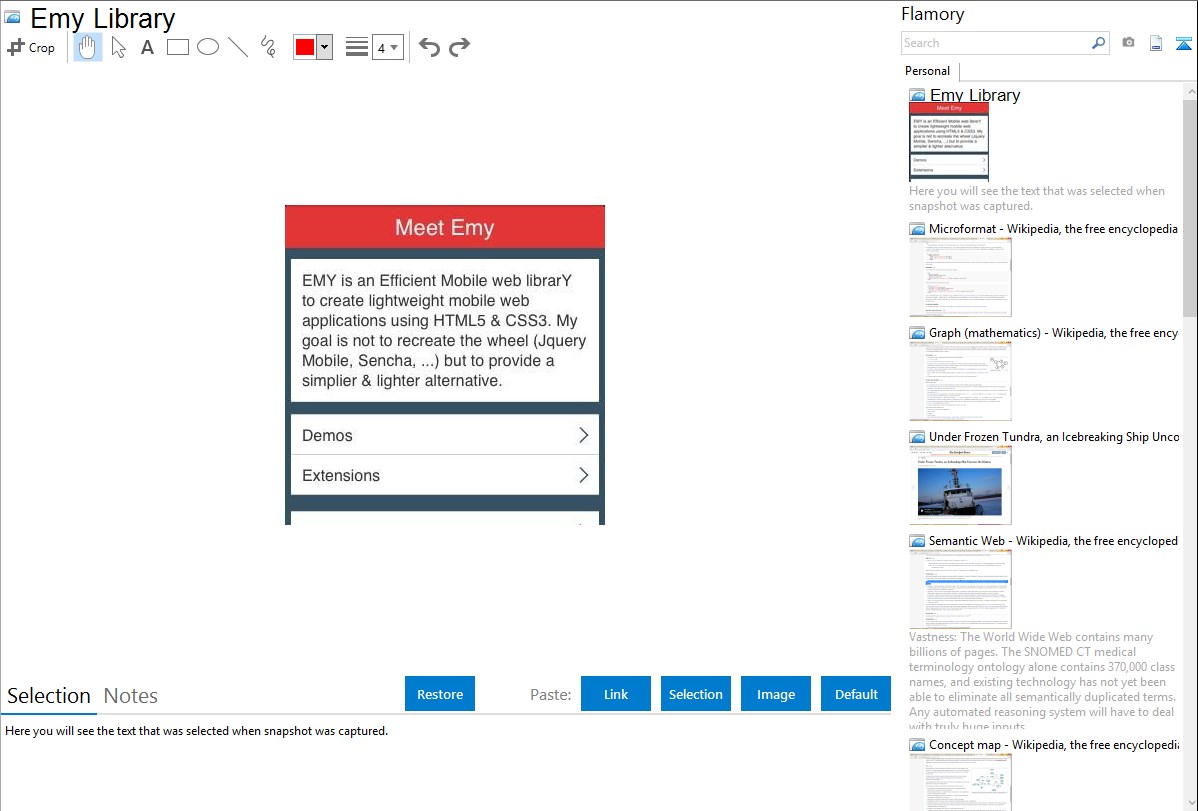1198x811 pixels.
Task: Choose the arrow pointer tool
Action: coord(118,47)
